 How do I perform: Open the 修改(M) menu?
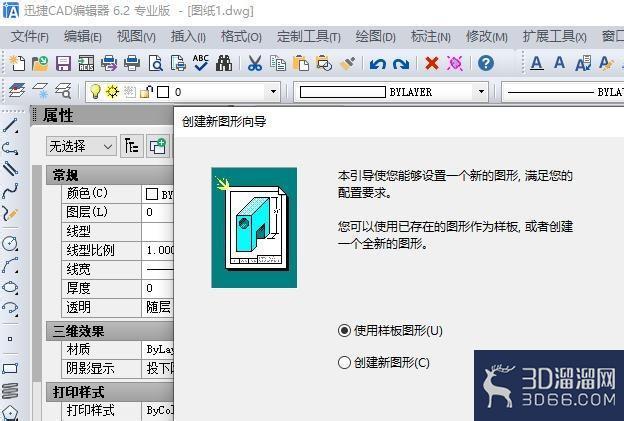tap(487, 37)
